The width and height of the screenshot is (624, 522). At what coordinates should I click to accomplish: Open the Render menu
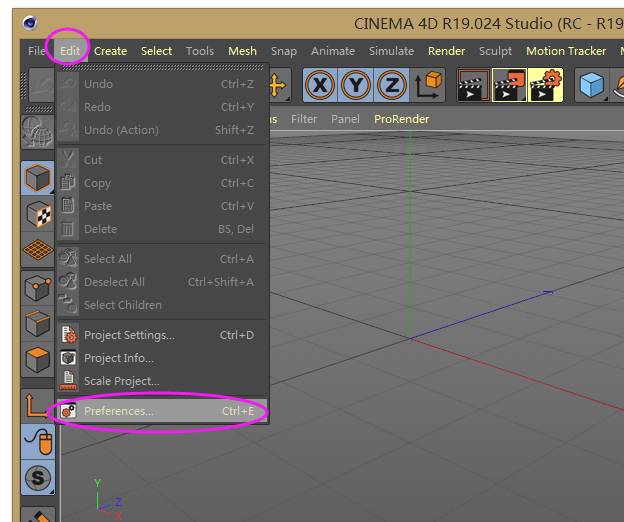tap(446, 51)
